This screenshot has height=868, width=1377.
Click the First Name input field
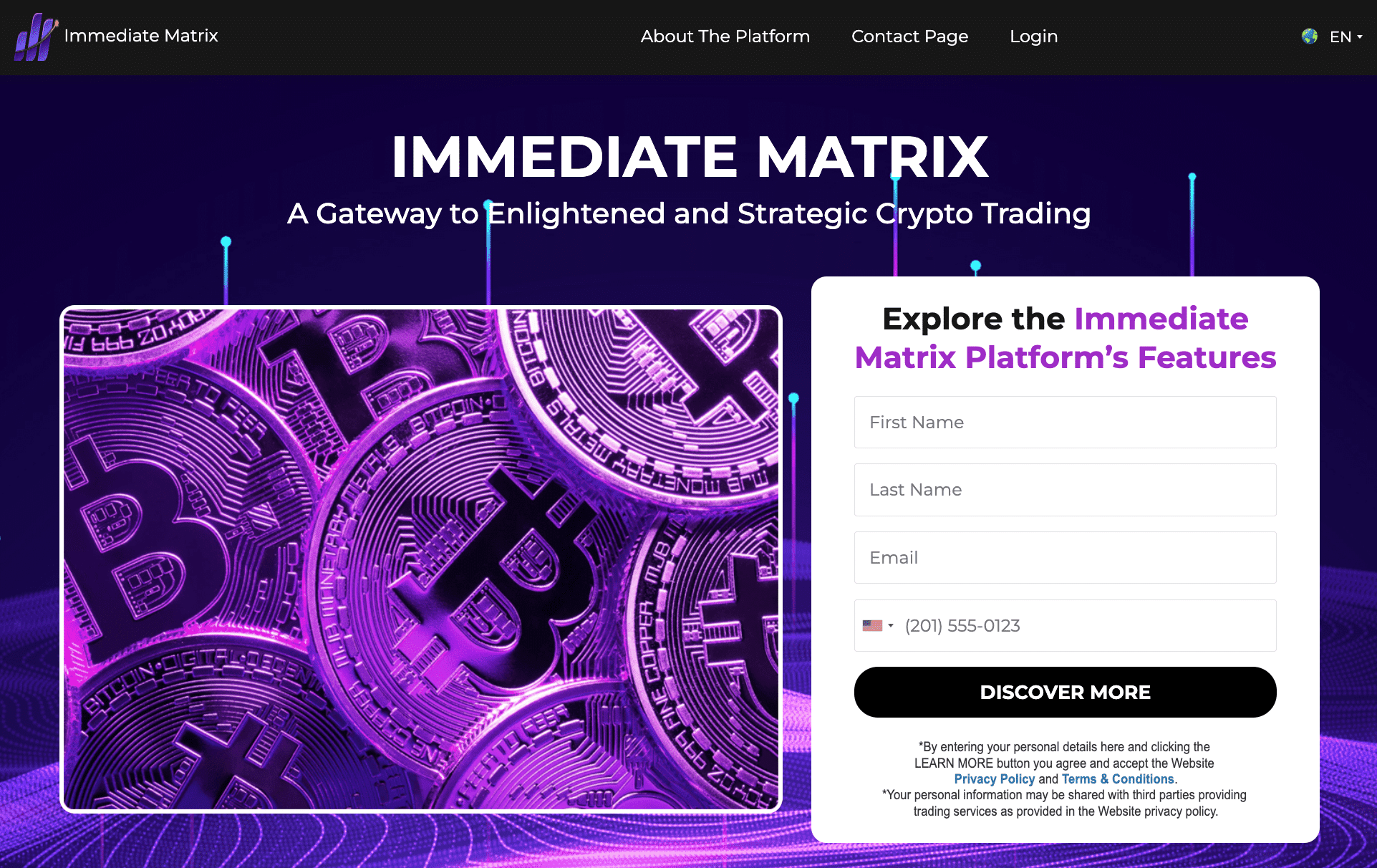click(x=1065, y=422)
